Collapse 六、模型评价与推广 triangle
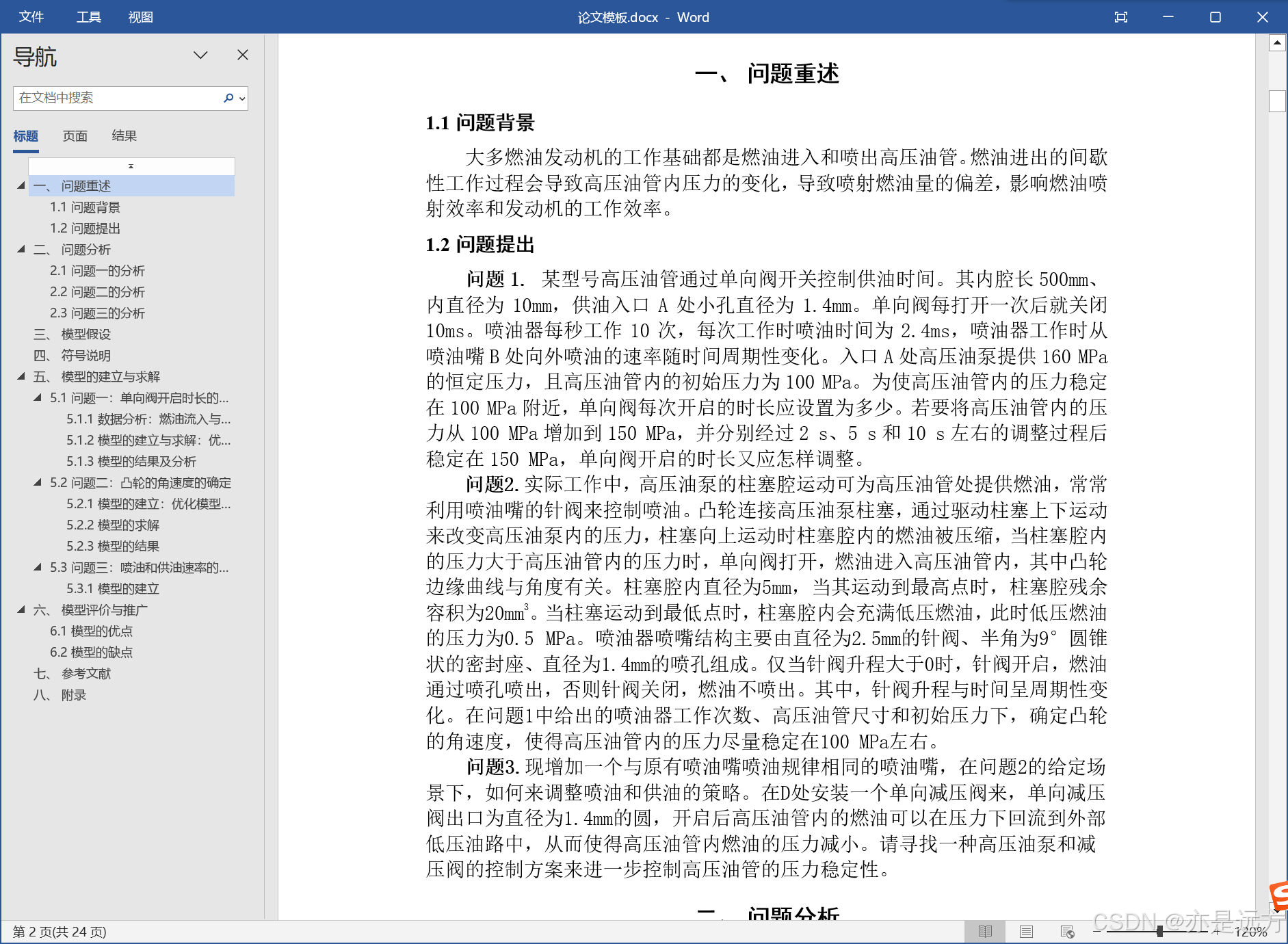This screenshot has height=944, width=1288. (x=21, y=609)
